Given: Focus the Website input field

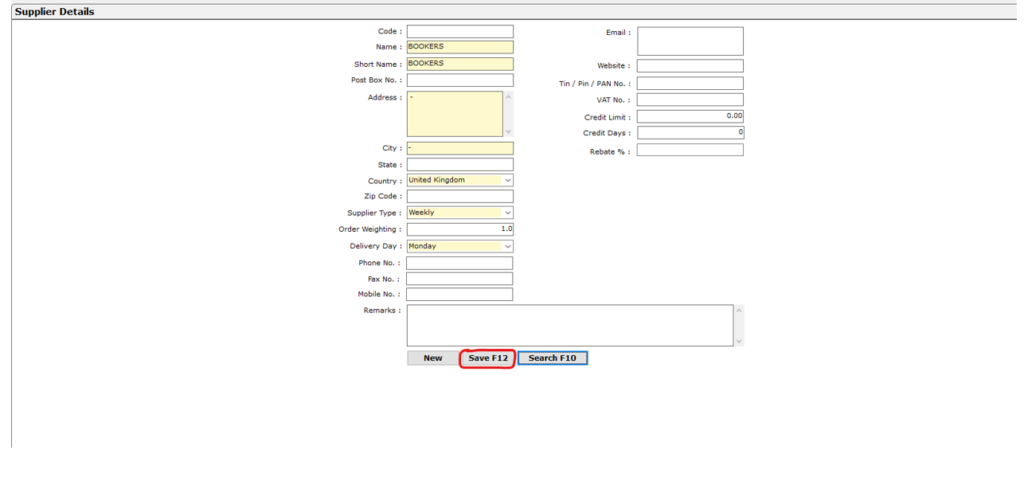Looking at the screenshot, I should (x=690, y=66).
